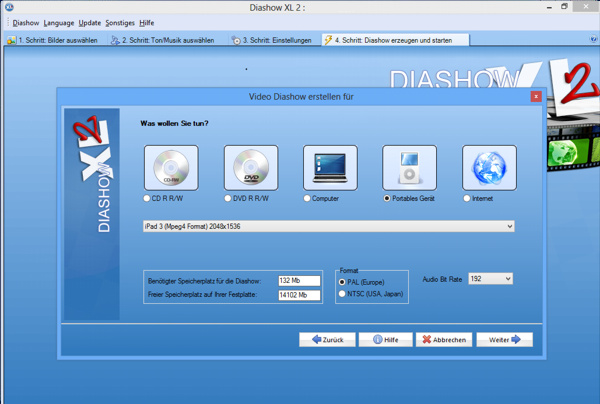Image resolution: width=600 pixels, height=404 pixels.
Task: Select the DVD R R/W radio option
Action: 246,198
